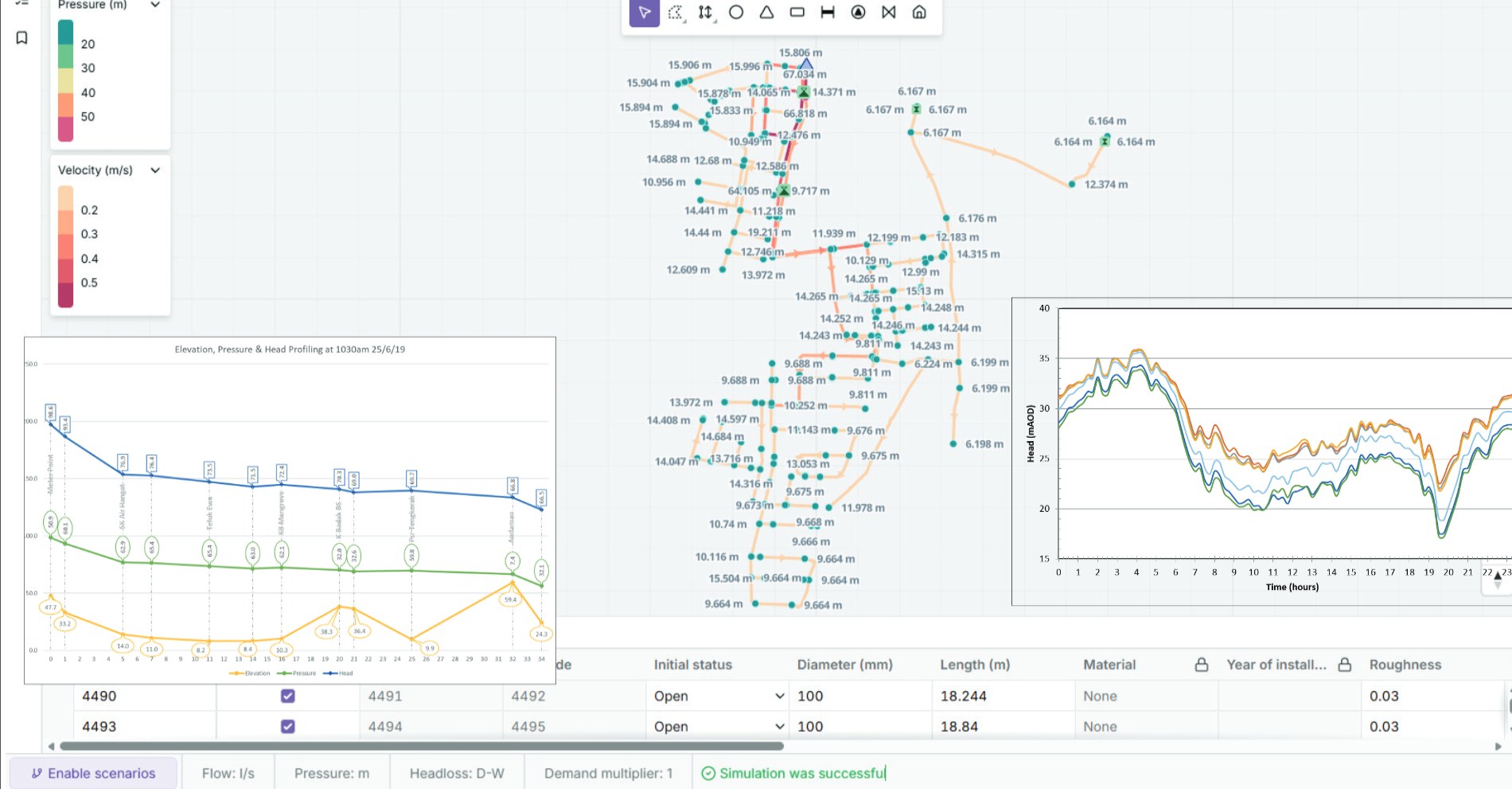Open the elevation profile tool

coord(706,12)
